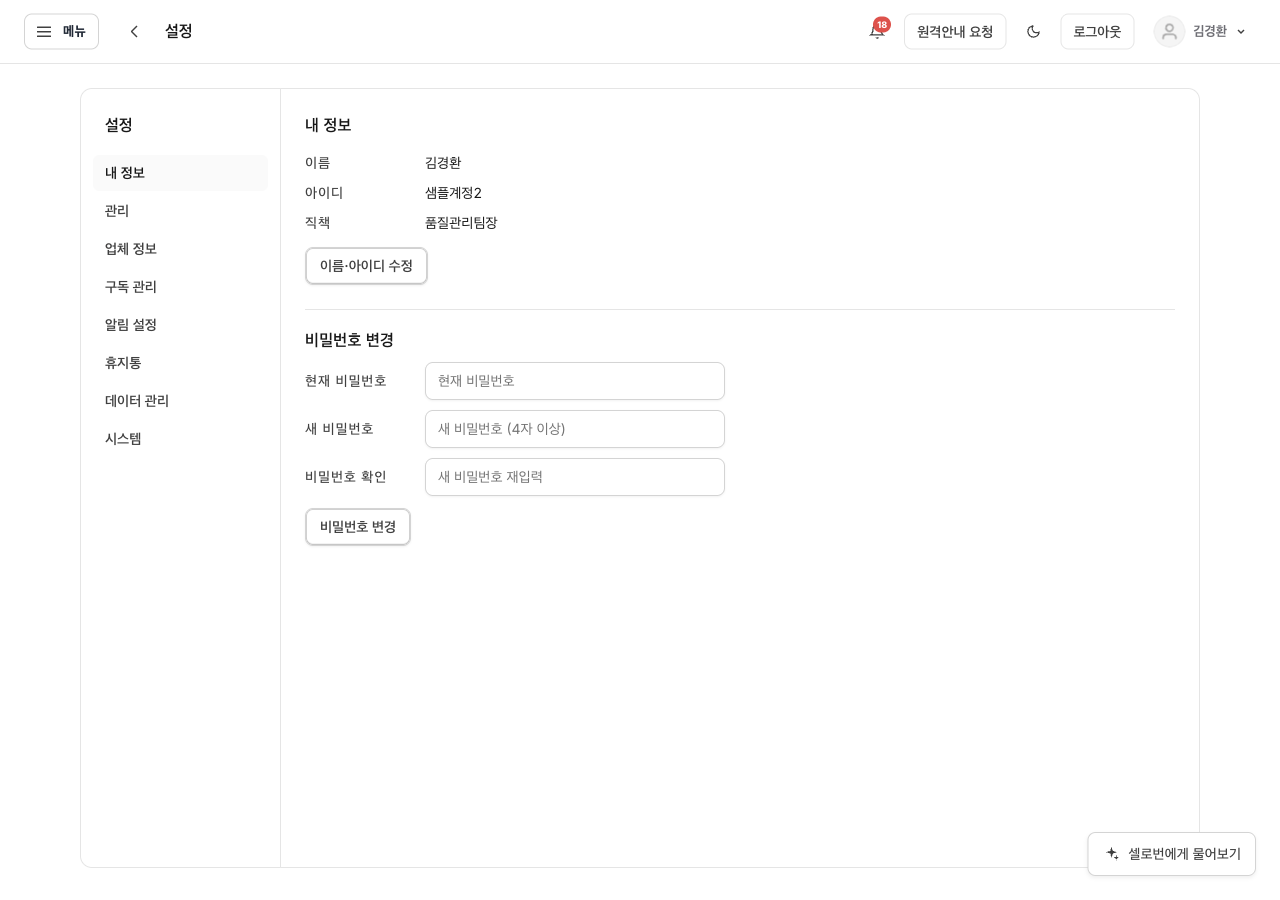The width and height of the screenshot is (1280, 900).
Task: Click the name value 김경환 in 내 정보
Action: (x=443, y=163)
